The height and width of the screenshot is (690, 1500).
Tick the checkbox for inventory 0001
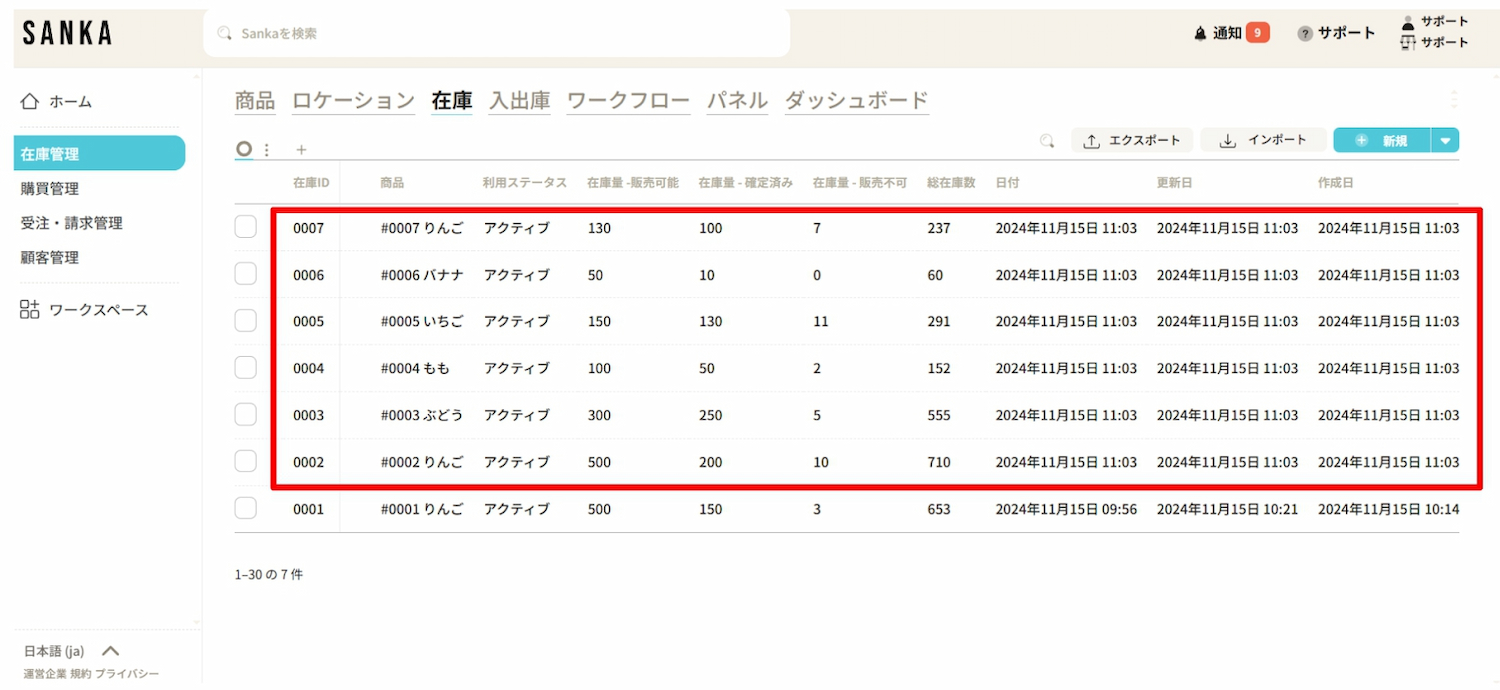point(246,509)
